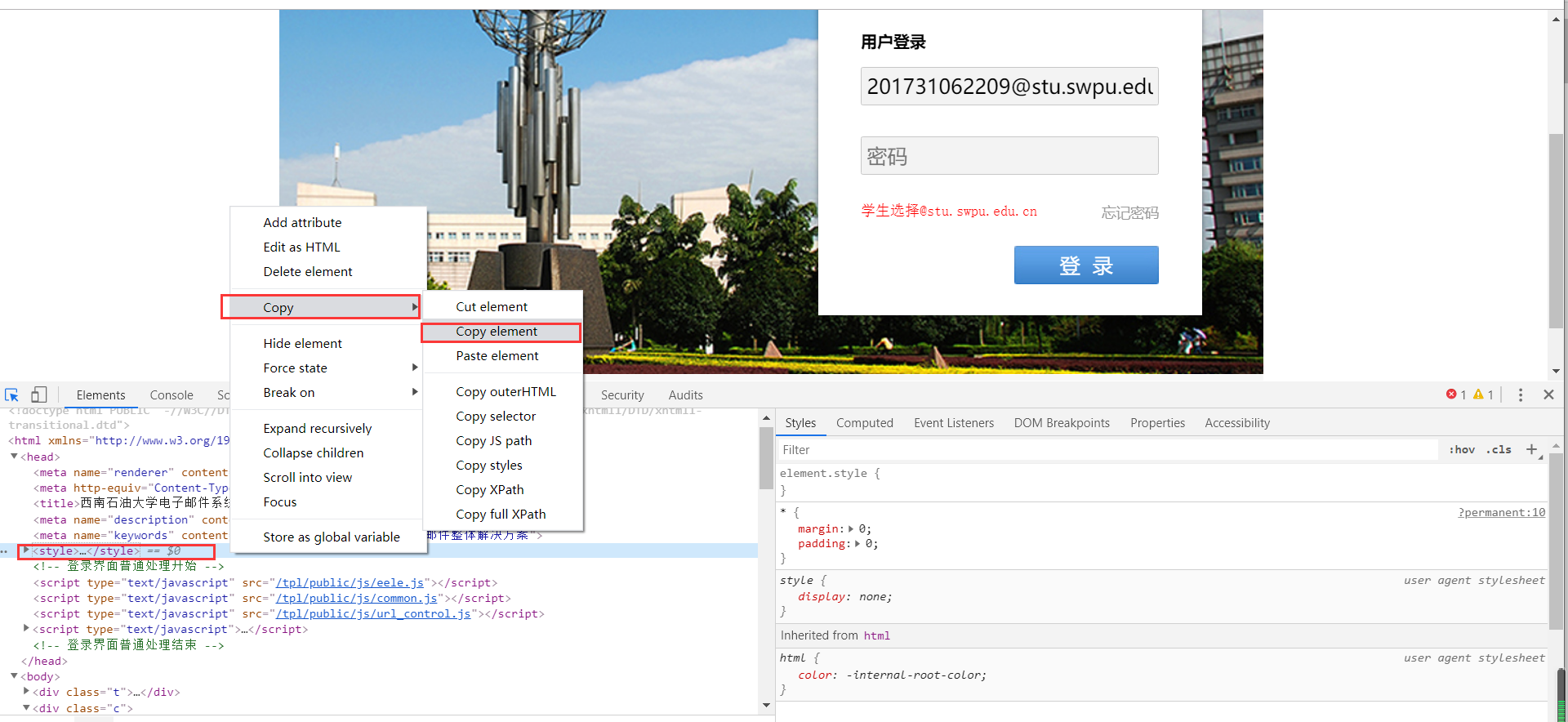Open the Event Listeners tab
Image resolution: width=1568 pixels, height=722 pixels.
point(954,422)
